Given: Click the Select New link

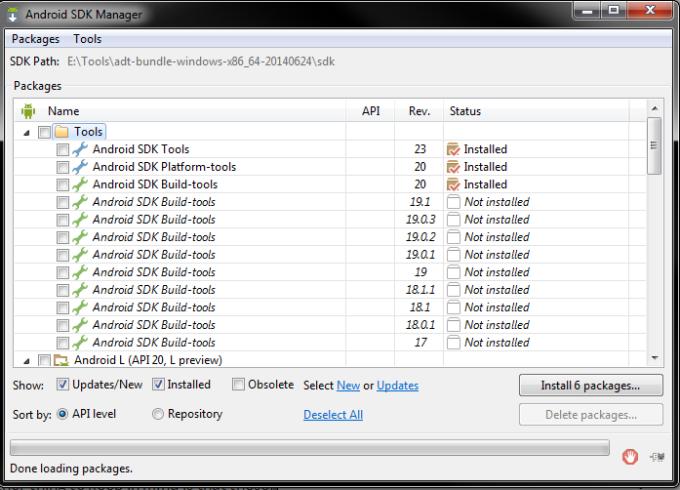Looking at the screenshot, I should (348, 385).
